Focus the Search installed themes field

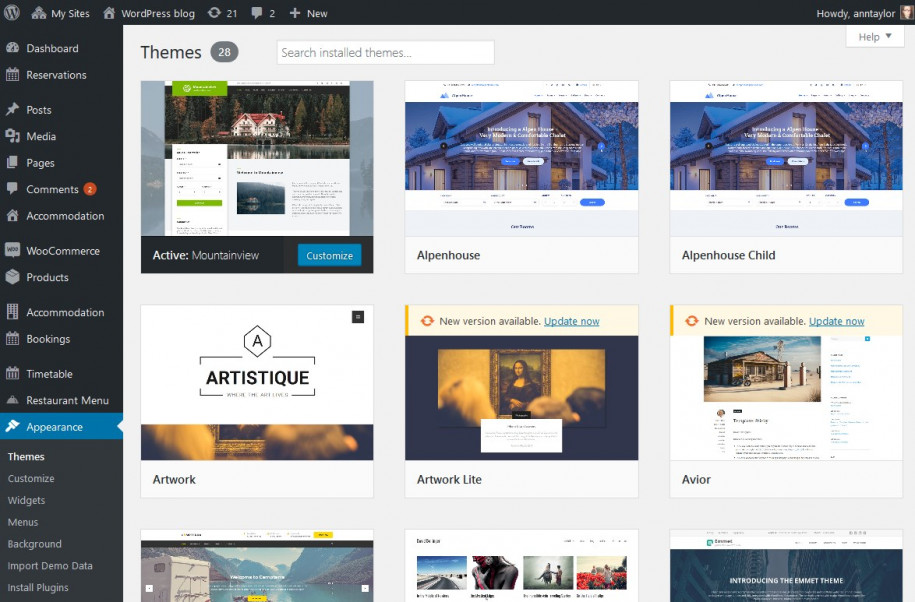pyautogui.click(x=385, y=53)
